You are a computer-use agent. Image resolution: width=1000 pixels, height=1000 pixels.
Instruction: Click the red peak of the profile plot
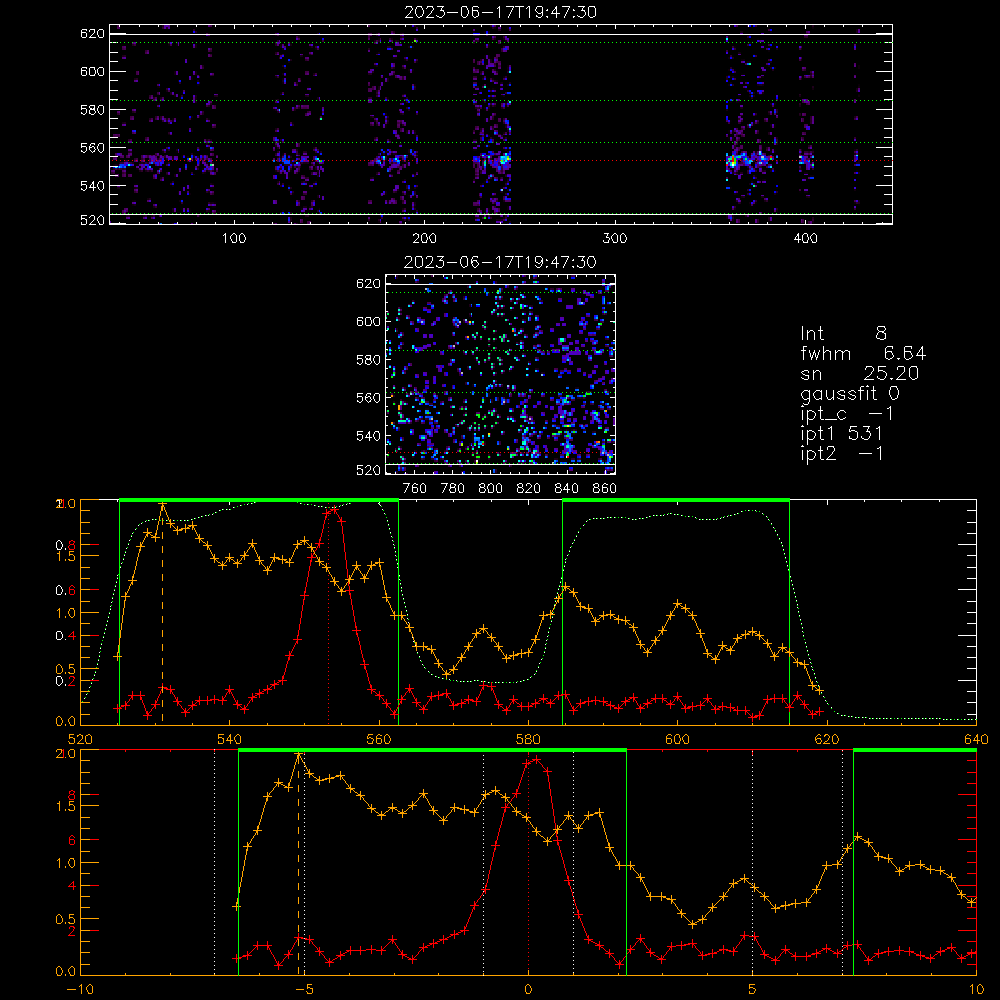(x=334, y=510)
